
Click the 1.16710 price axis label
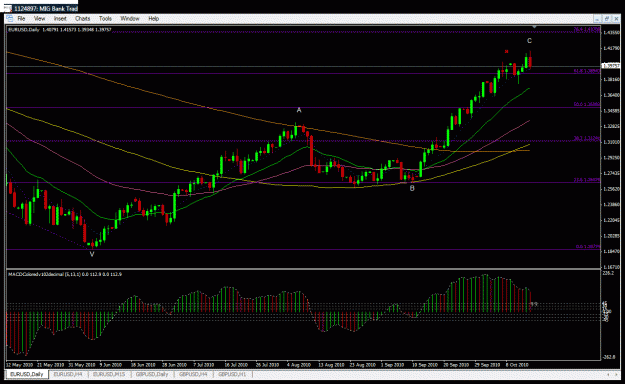pos(612,267)
